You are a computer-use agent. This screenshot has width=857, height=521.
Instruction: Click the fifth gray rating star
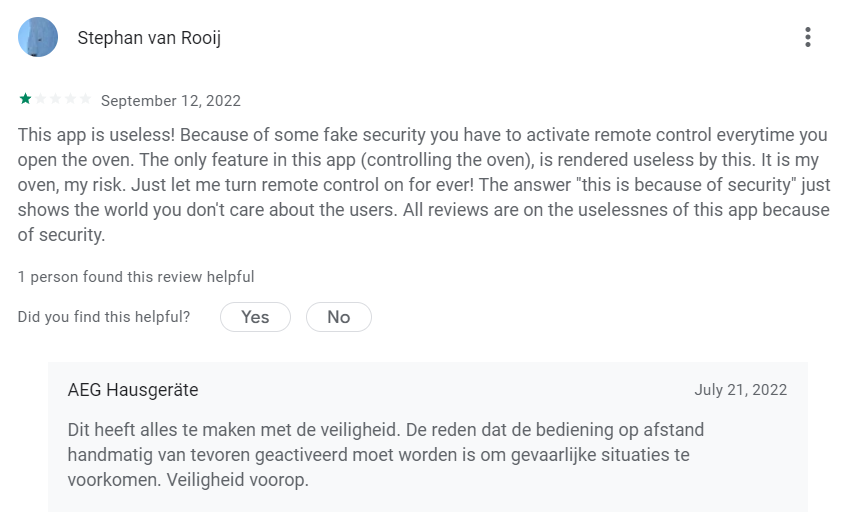(x=85, y=99)
